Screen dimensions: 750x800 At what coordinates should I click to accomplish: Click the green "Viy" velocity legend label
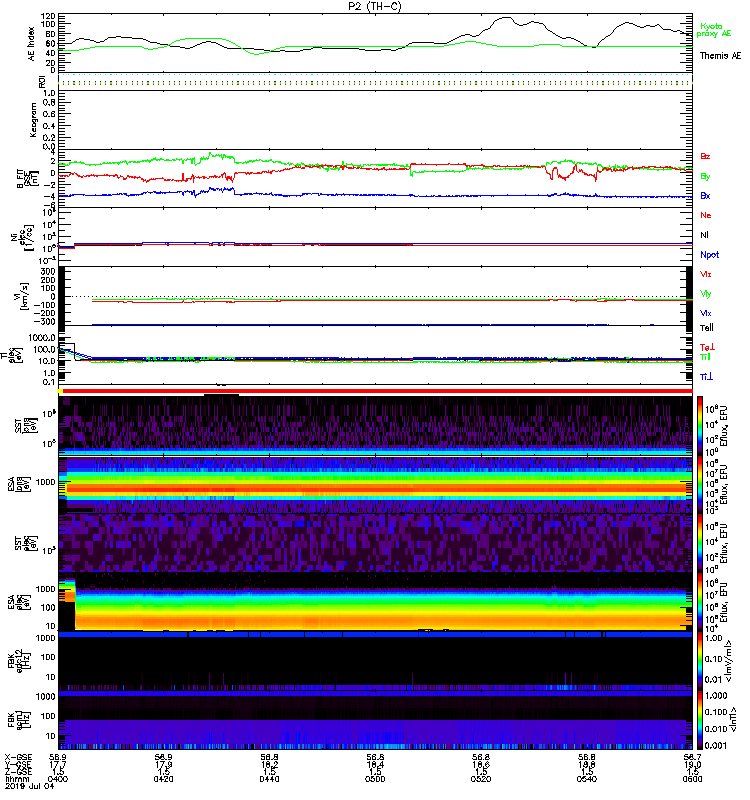pyautogui.click(x=705, y=294)
